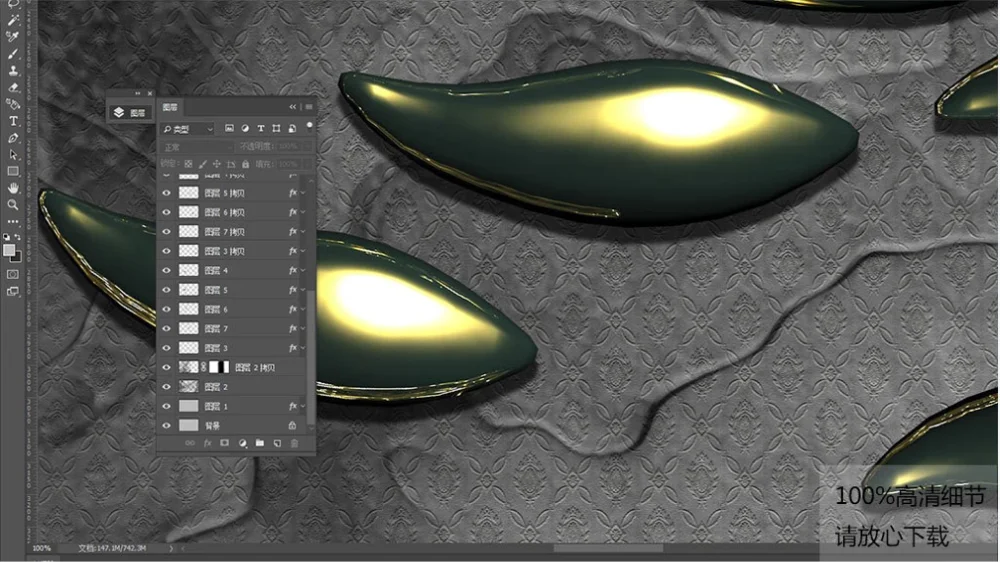Click the background color swatch
1000x562 pixels.
coord(18,258)
